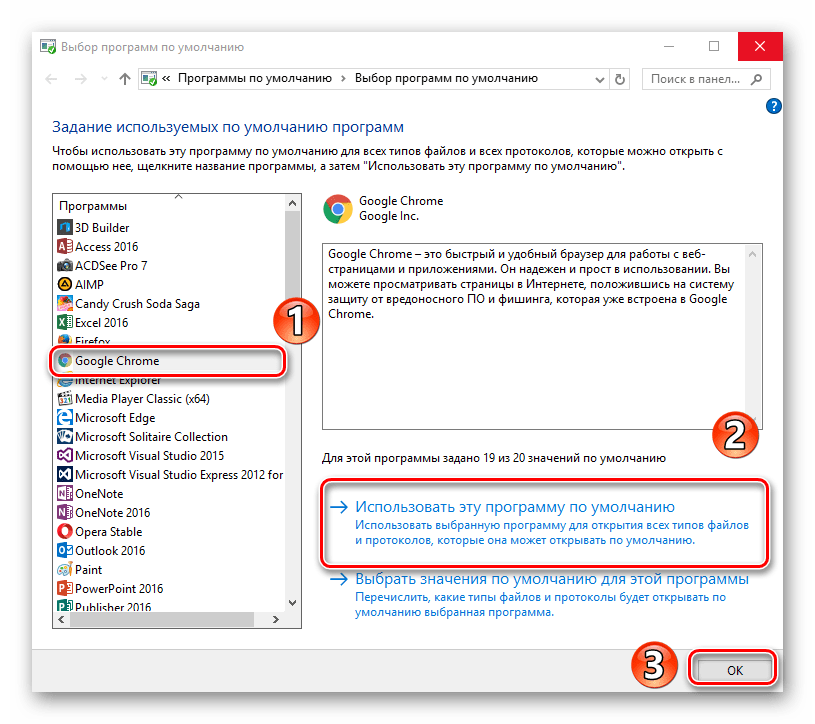Navigate to Программы по умолчанию breadcrumb
Screen dimensions: 815x724
click(x=257, y=78)
